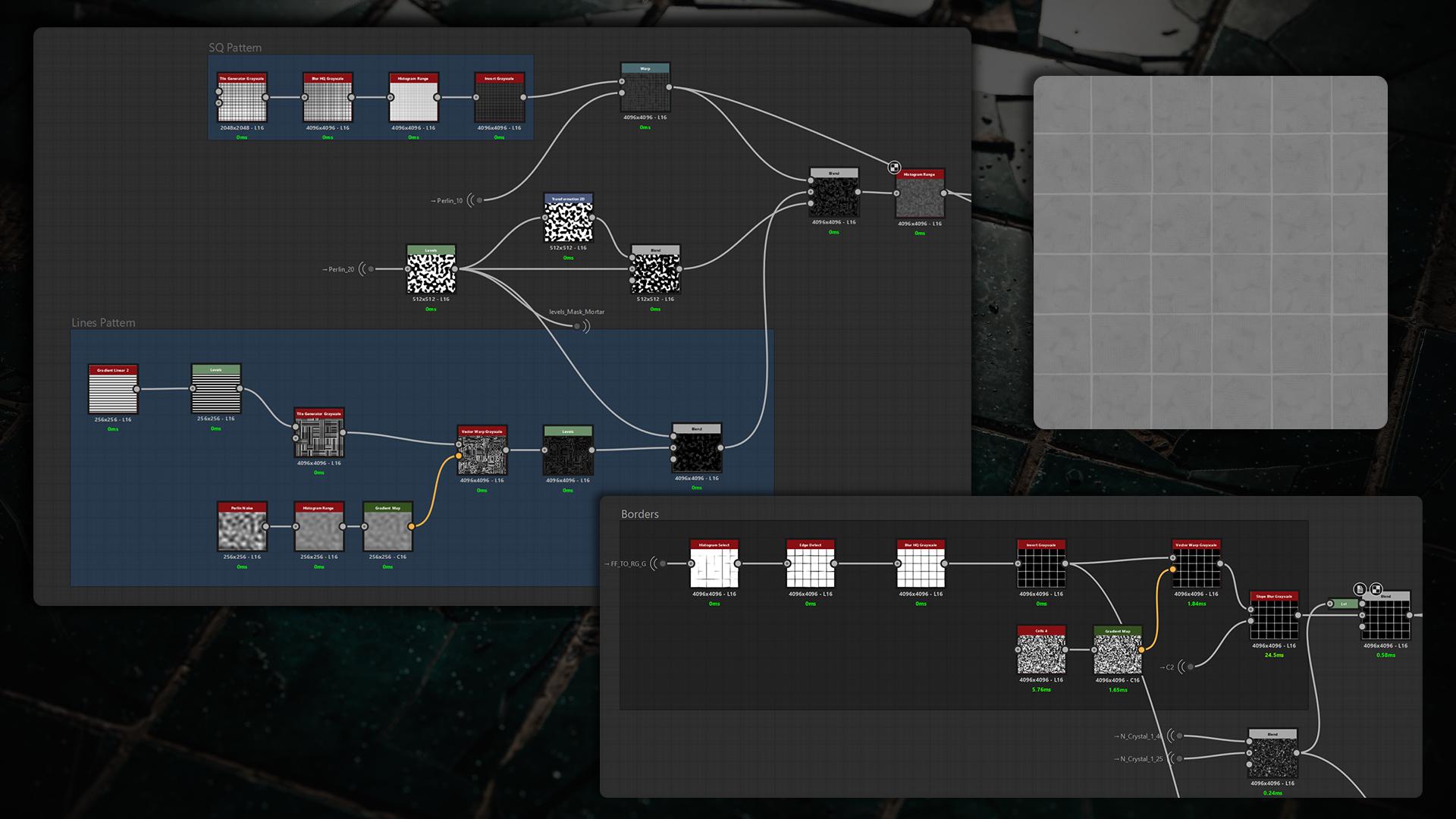Select the Perlin Noise node
This screenshot has height=819, width=1456.
point(242,526)
